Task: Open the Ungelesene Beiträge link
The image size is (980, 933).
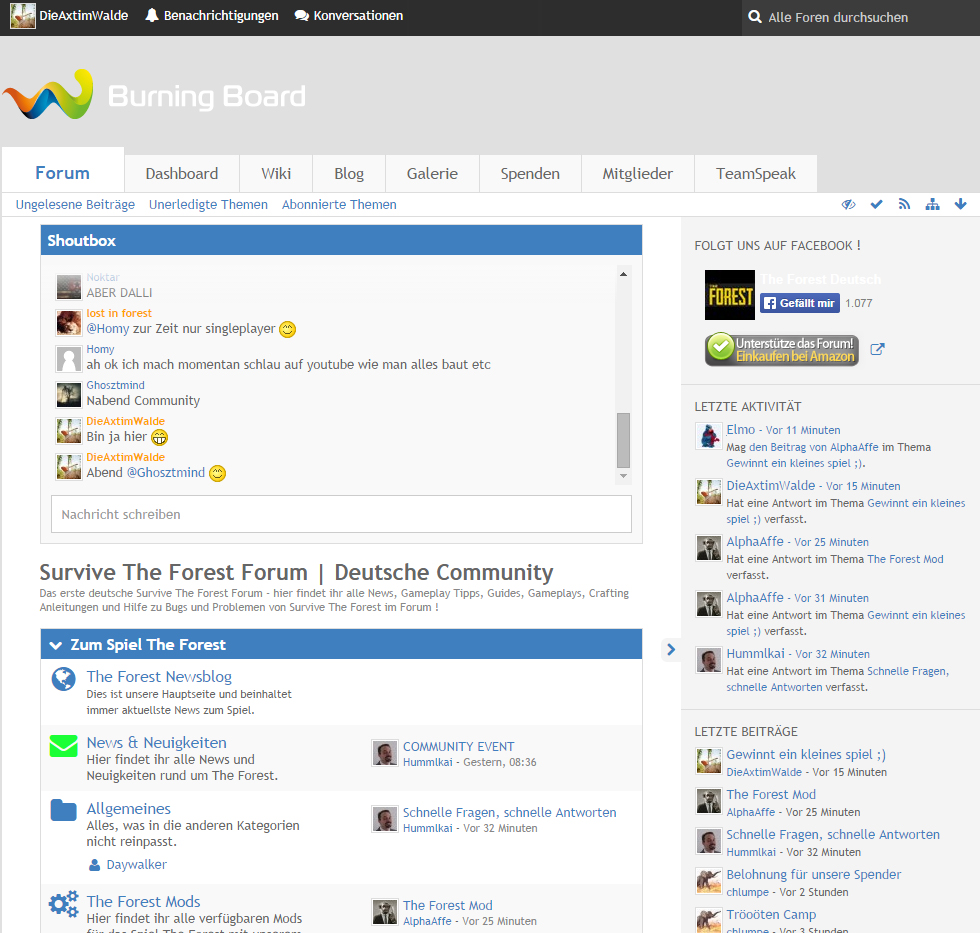Action: (x=75, y=204)
